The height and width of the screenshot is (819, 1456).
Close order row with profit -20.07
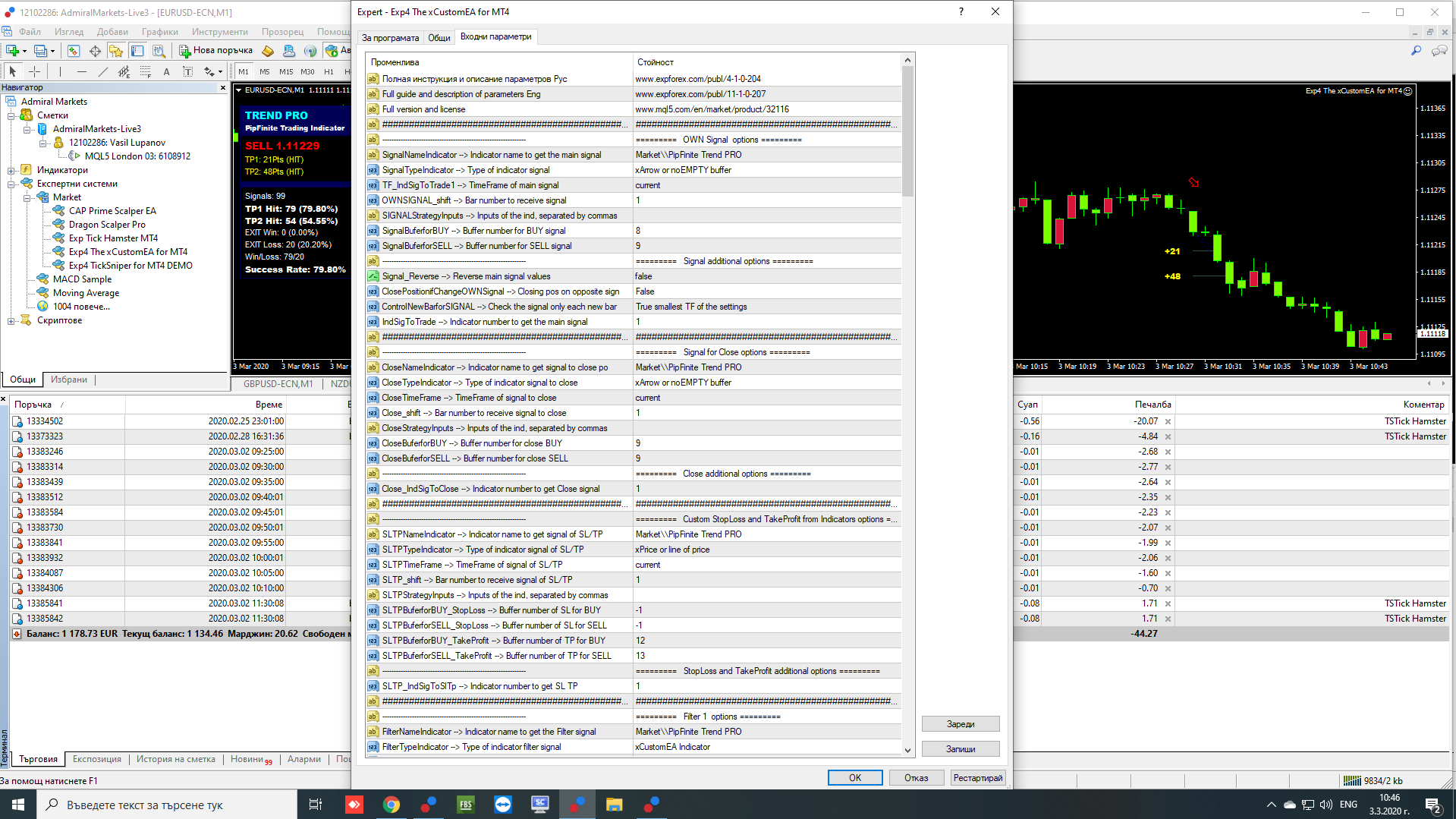1168,421
